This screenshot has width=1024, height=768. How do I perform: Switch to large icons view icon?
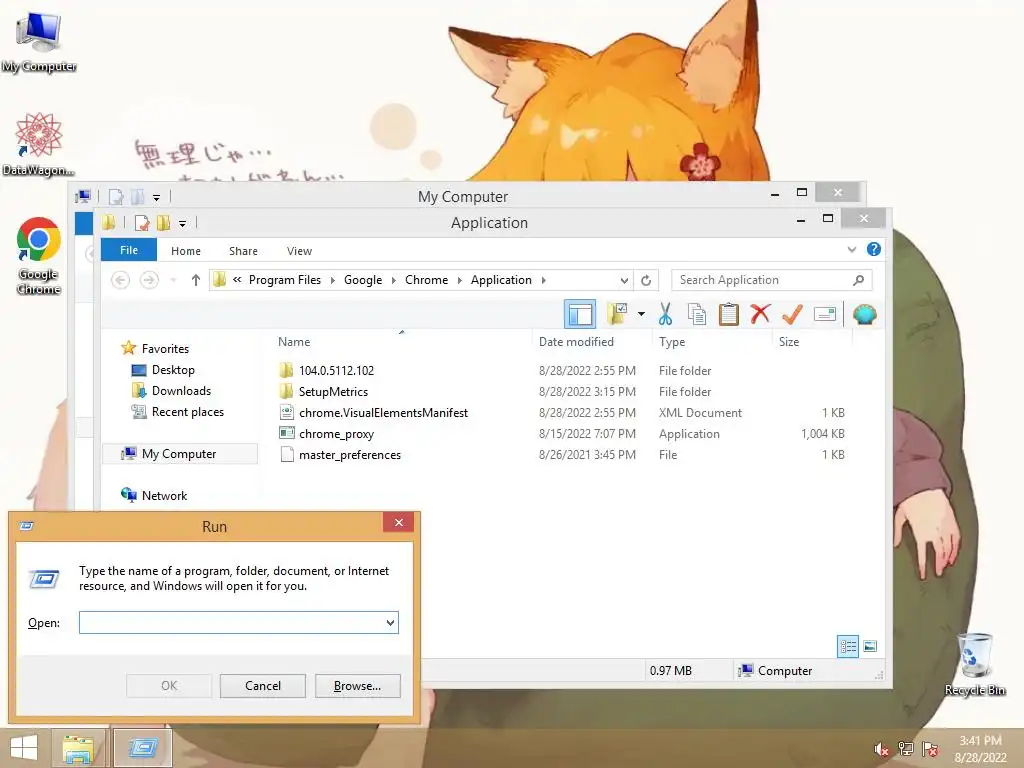click(x=870, y=647)
